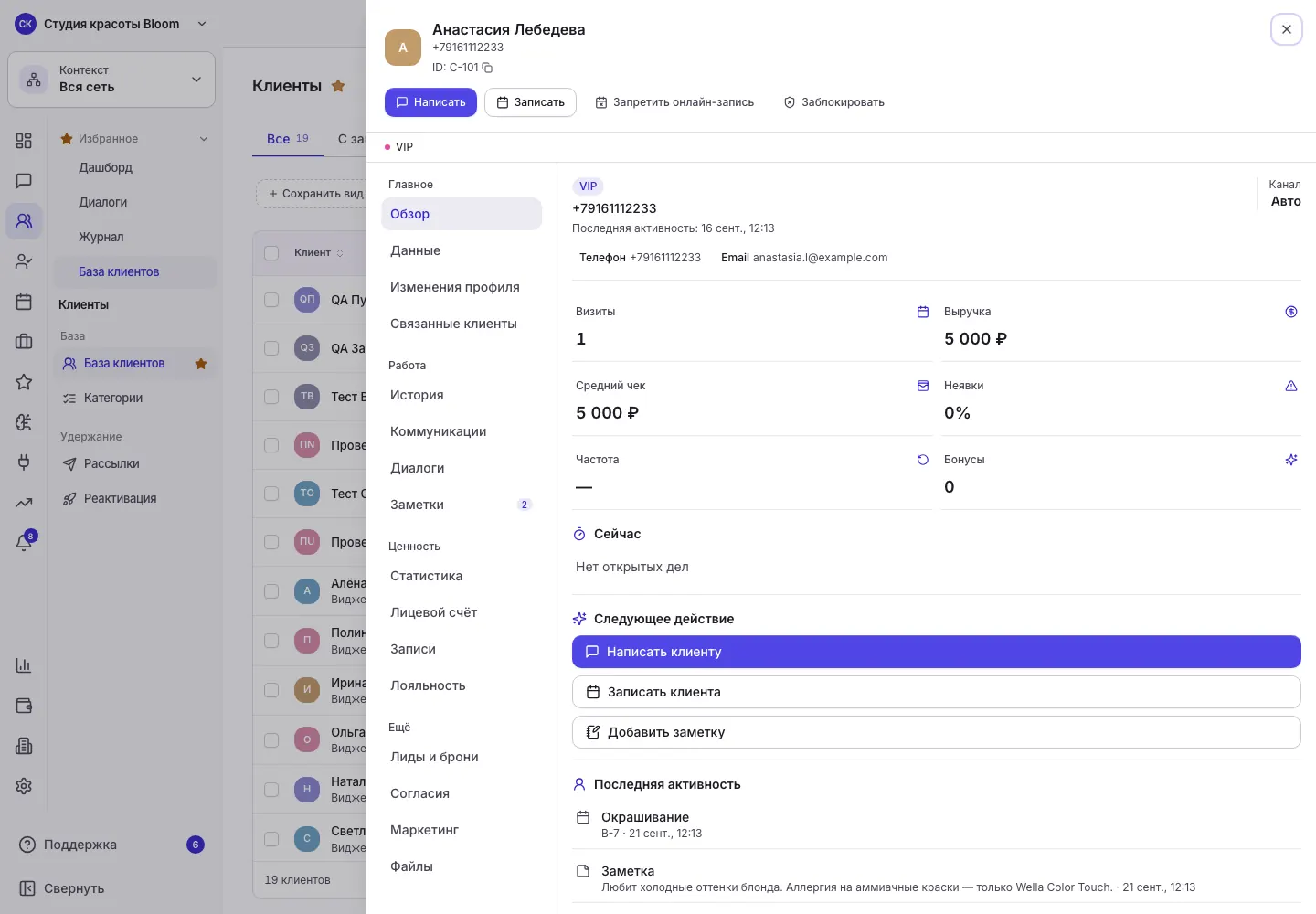
Task: Open the star icon in left rail
Action: coord(24,382)
